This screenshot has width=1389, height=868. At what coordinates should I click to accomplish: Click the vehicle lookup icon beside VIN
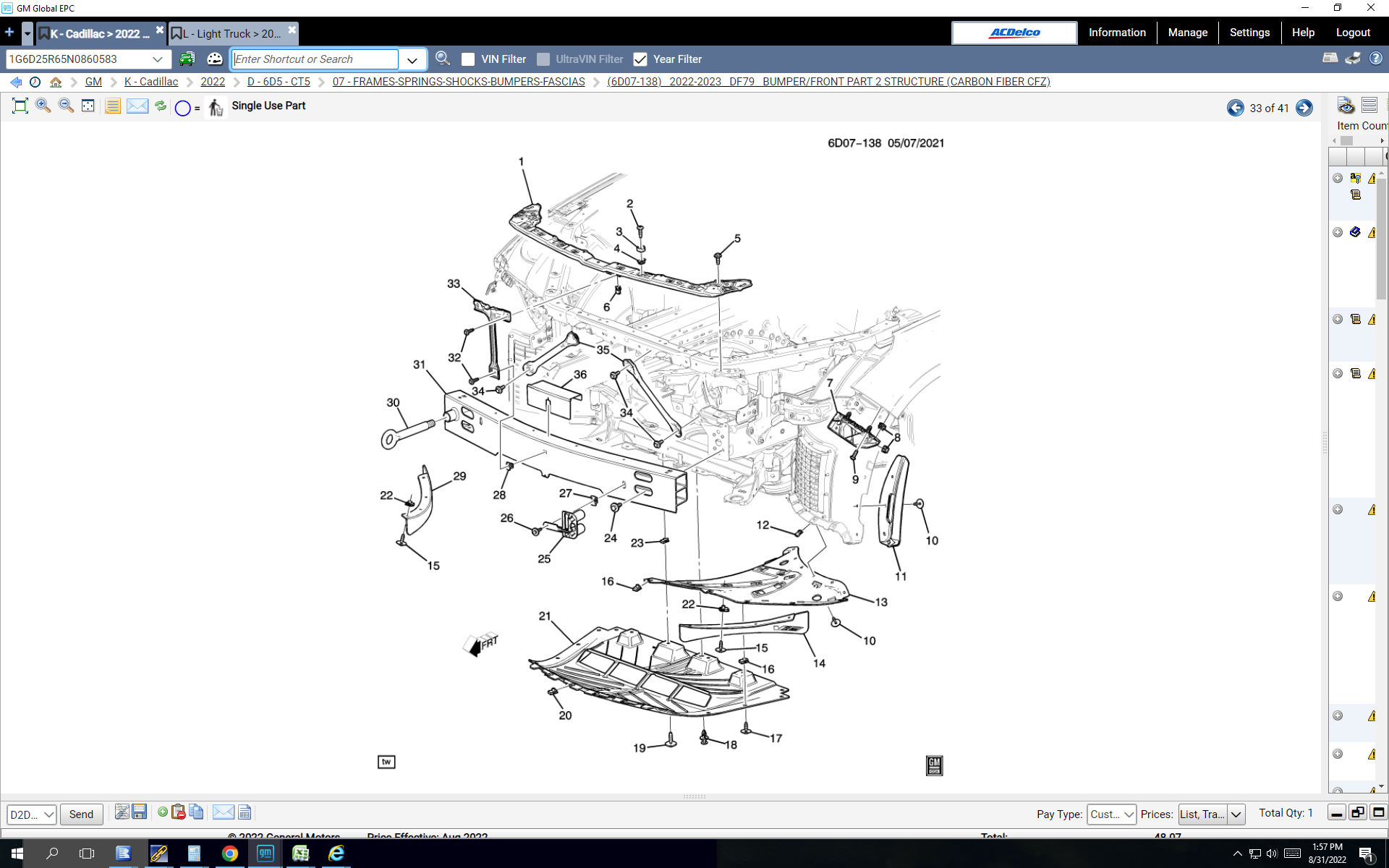(x=187, y=59)
